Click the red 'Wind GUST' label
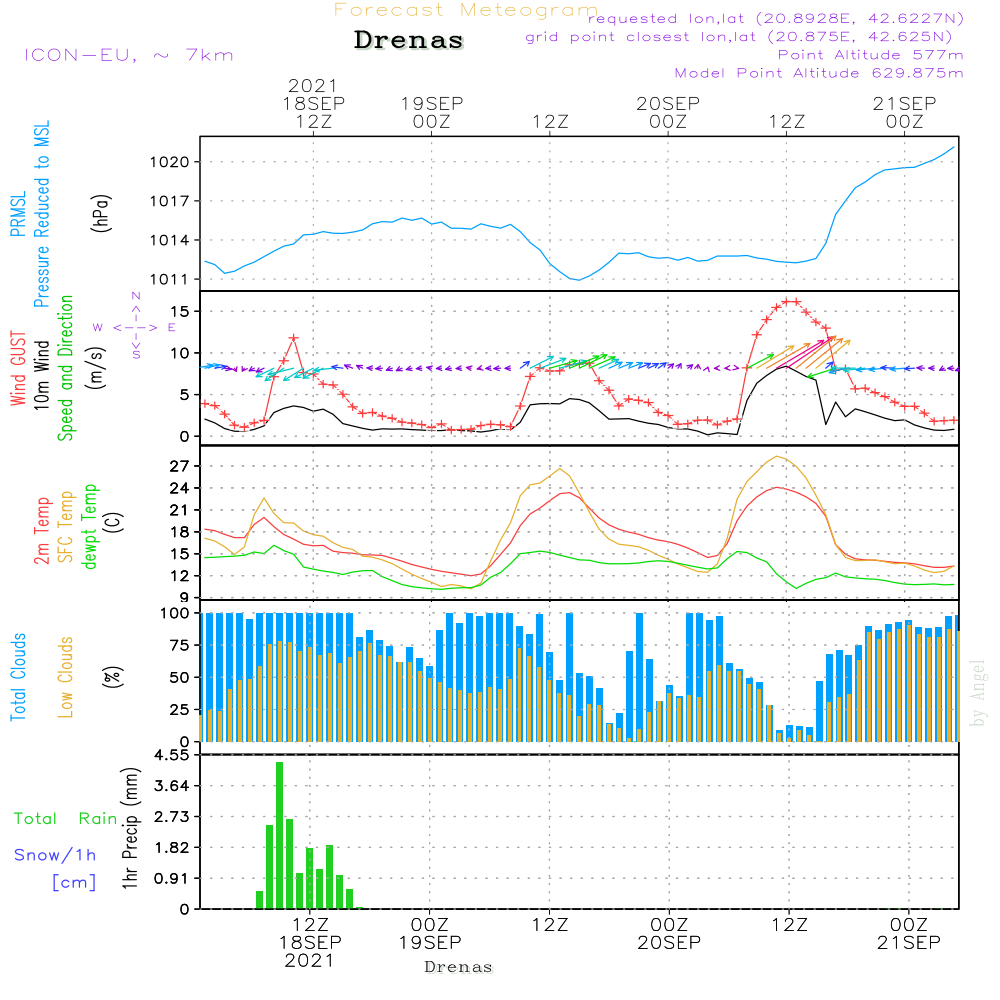 [x=18, y=369]
